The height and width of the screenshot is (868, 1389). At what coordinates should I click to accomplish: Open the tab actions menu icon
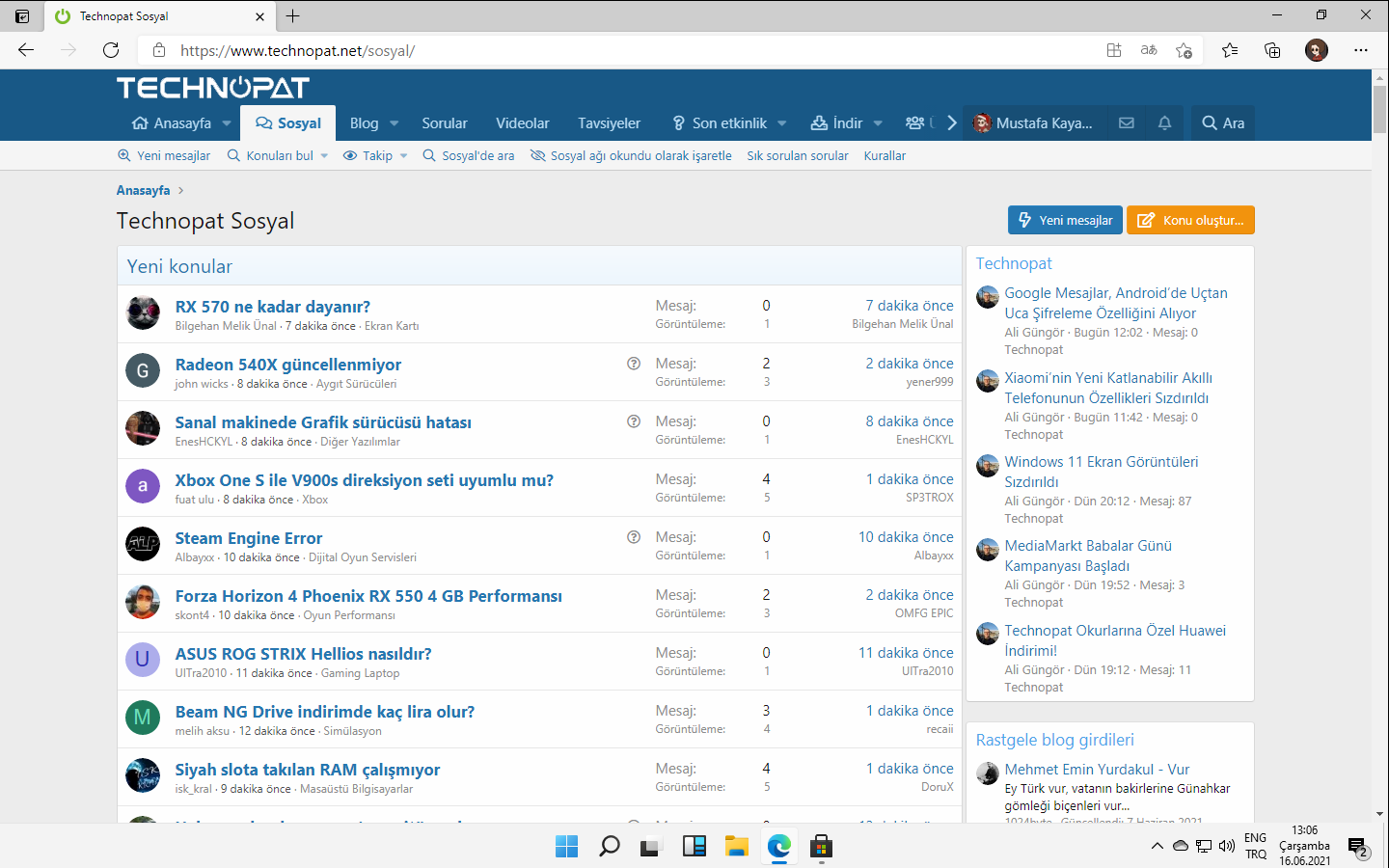(22, 16)
